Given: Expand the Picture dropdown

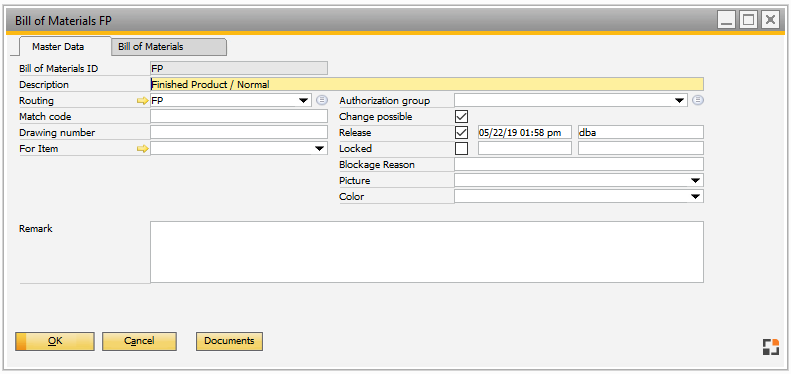Looking at the screenshot, I should [696, 181].
